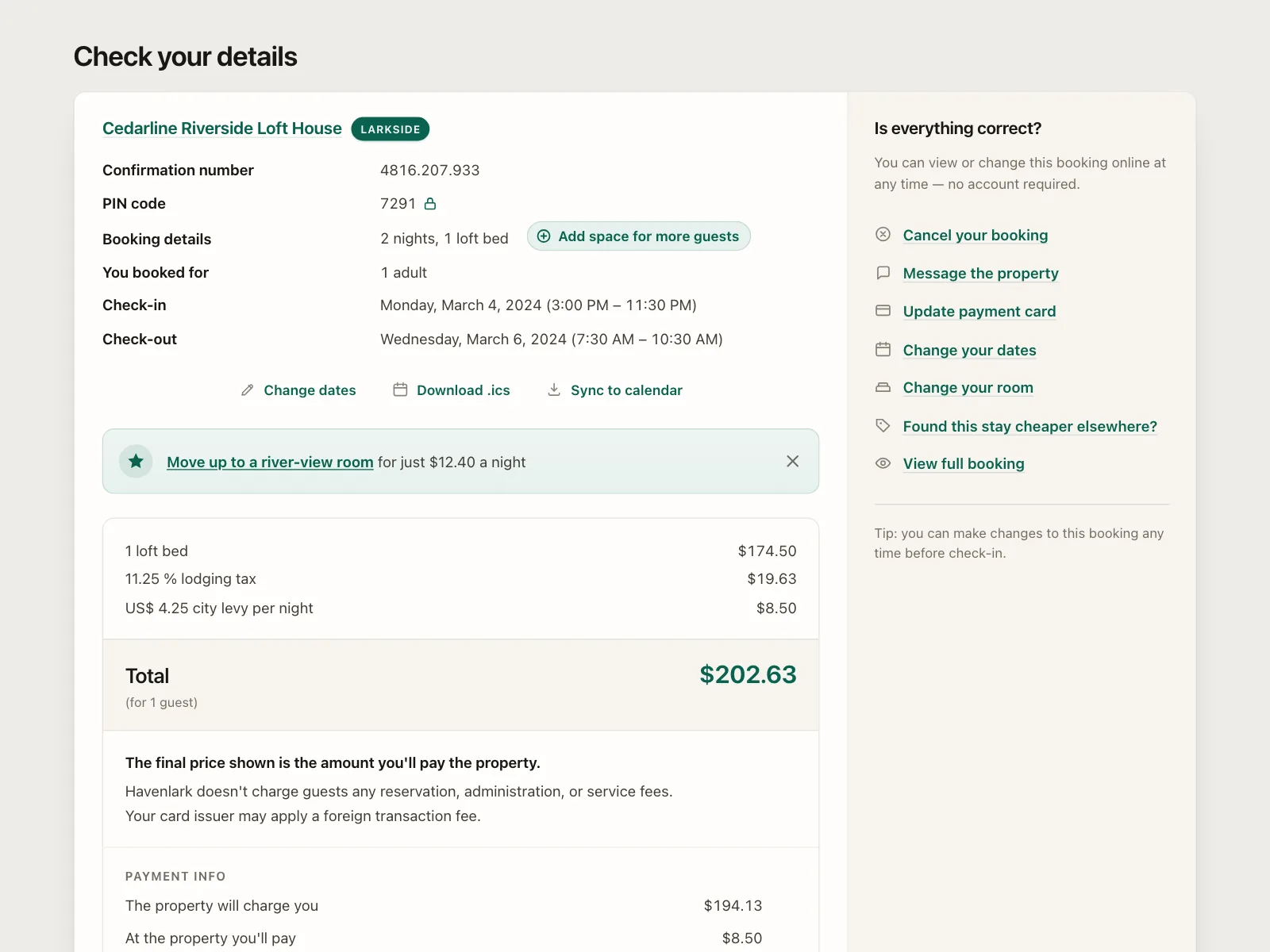The image size is (1270, 952).
Task: Open Message the property link
Action: pyautogui.click(x=981, y=273)
